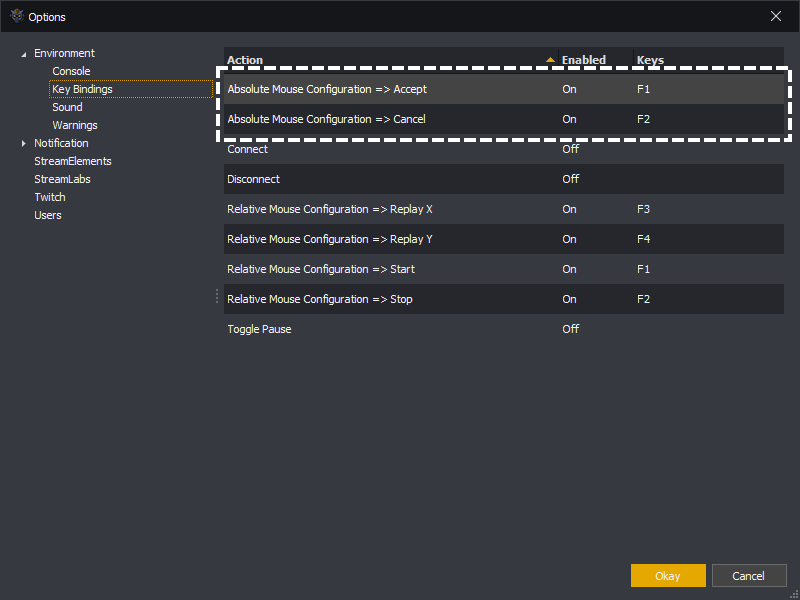Collapse the Environment tree node arrow
This screenshot has width=800, height=600.
tap(23, 54)
